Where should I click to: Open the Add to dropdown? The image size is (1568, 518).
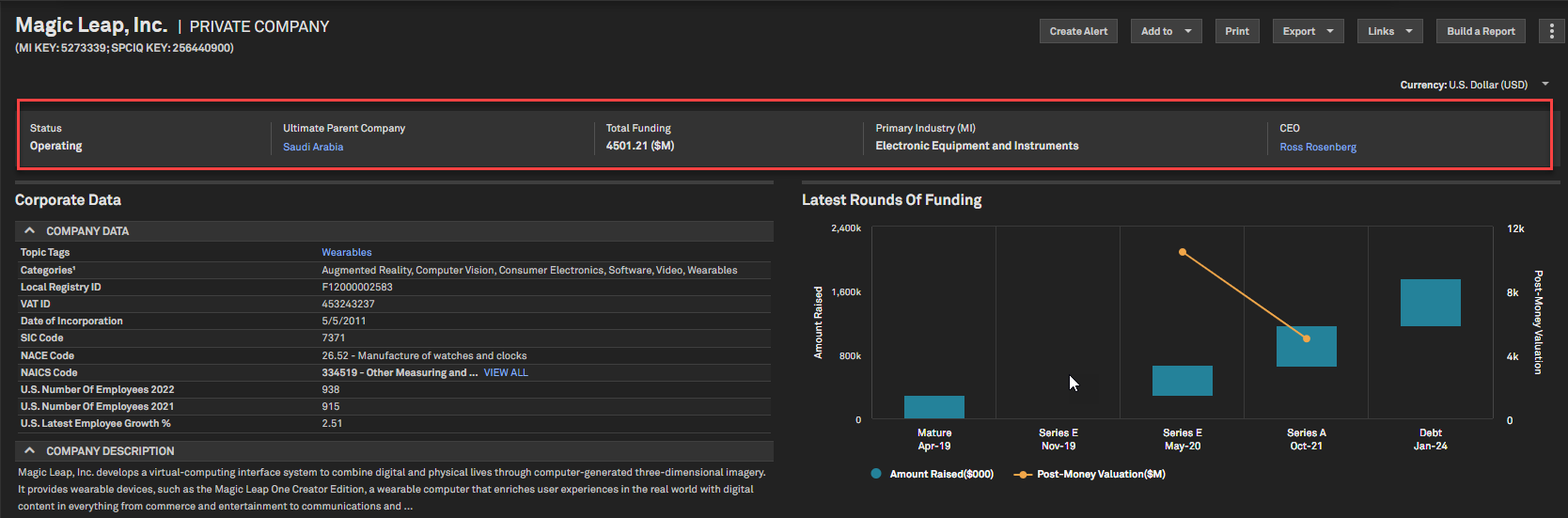coord(1166,31)
